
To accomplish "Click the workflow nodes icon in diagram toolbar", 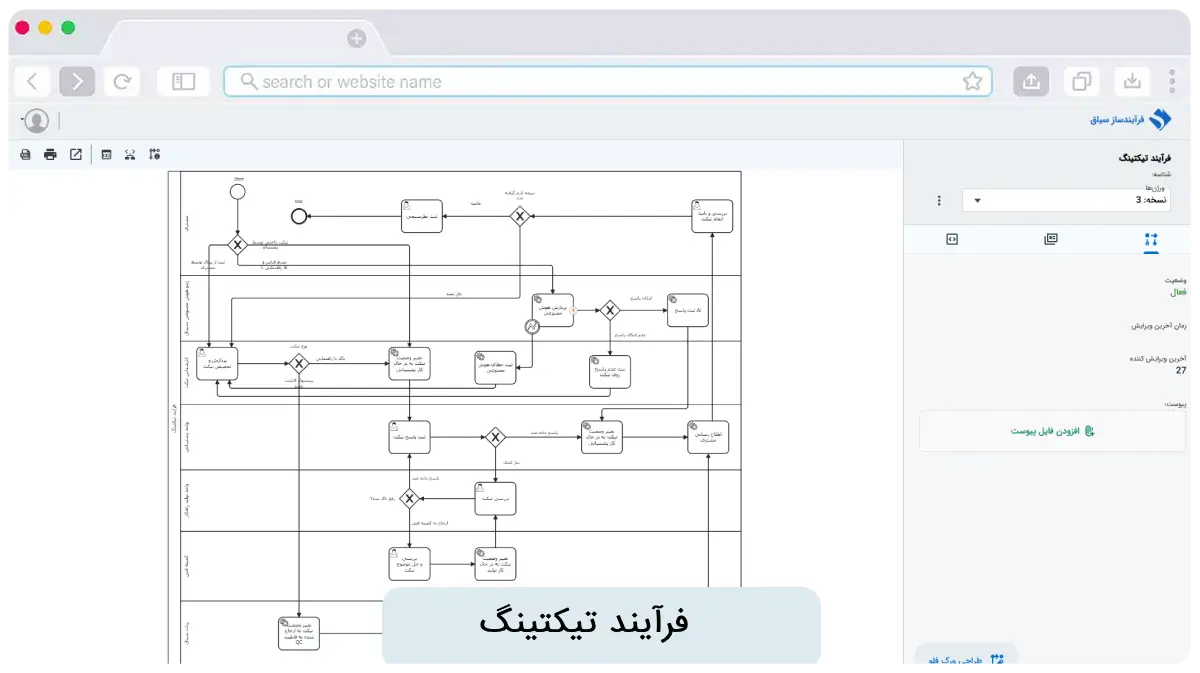I will (x=154, y=154).
